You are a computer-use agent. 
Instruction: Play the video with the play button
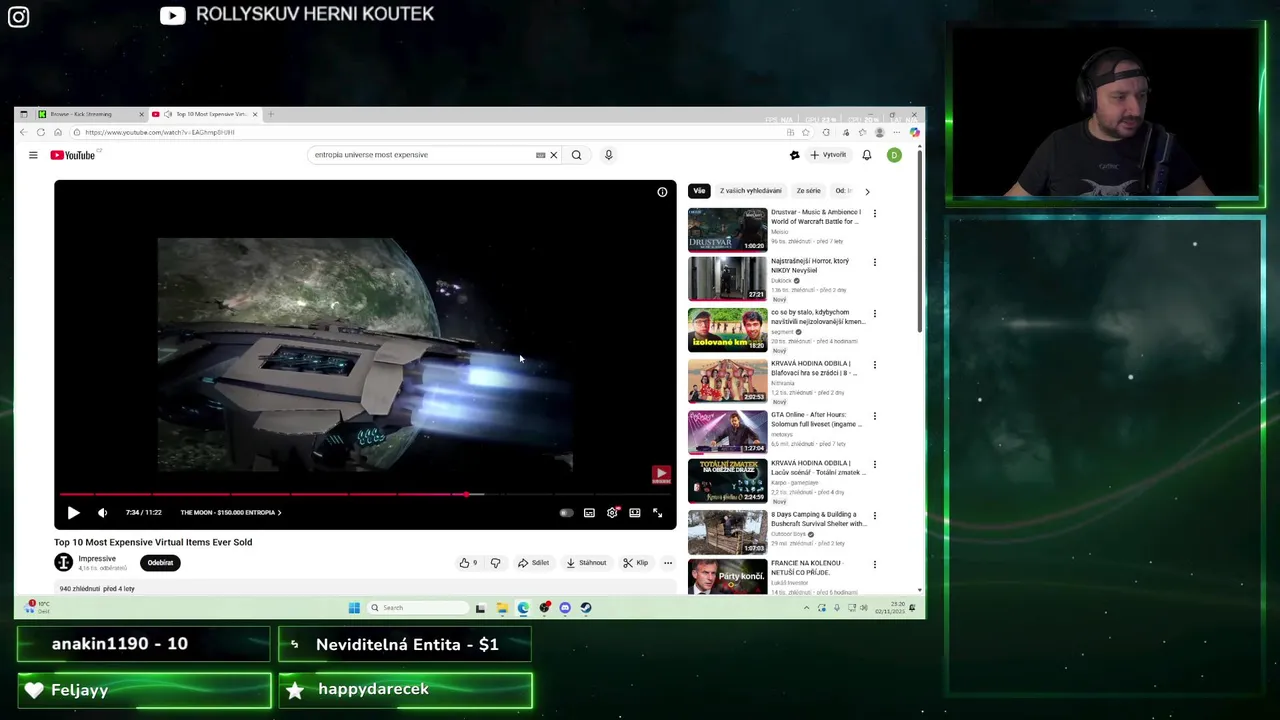tap(73, 512)
